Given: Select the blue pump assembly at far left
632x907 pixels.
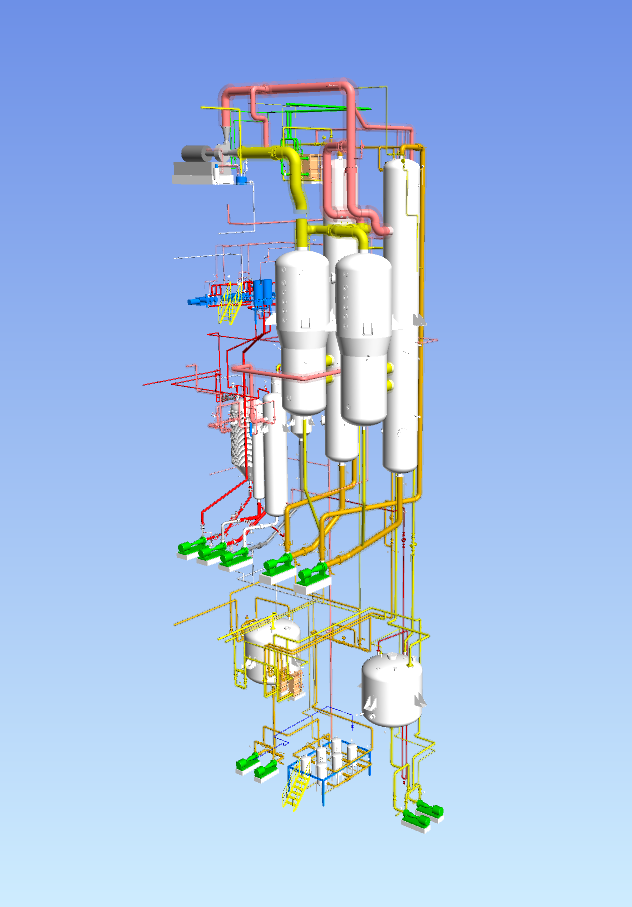Looking at the screenshot, I should tap(201, 301).
